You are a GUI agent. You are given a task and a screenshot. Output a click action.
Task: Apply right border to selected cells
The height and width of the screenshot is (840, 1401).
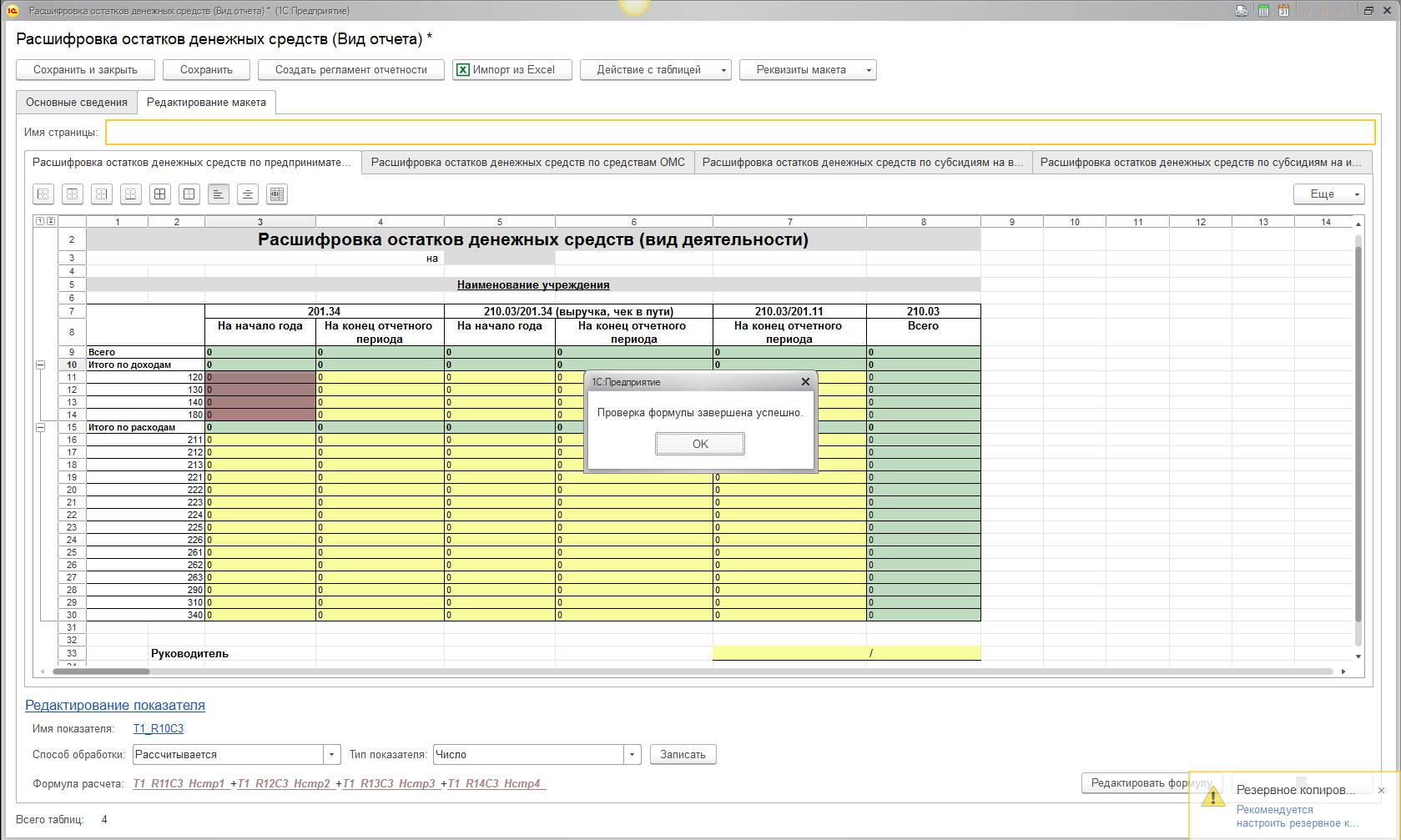click(x=102, y=194)
